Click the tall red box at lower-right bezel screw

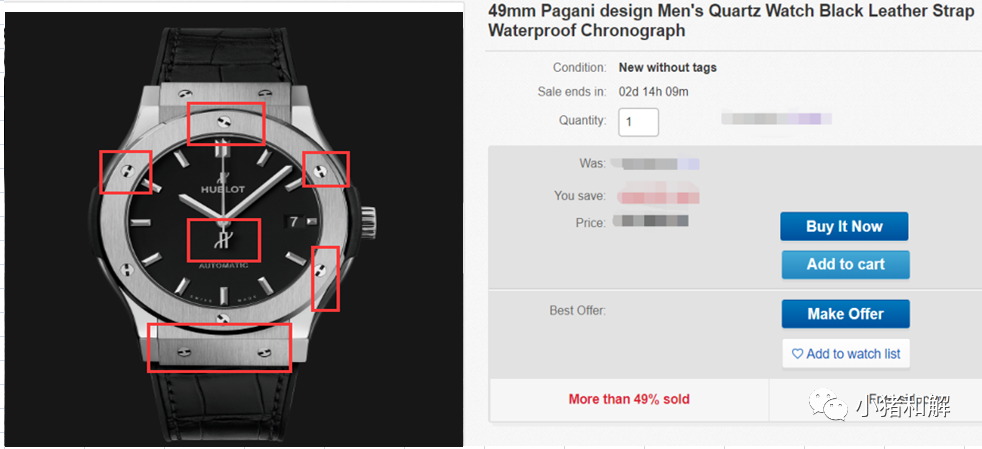click(x=326, y=278)
